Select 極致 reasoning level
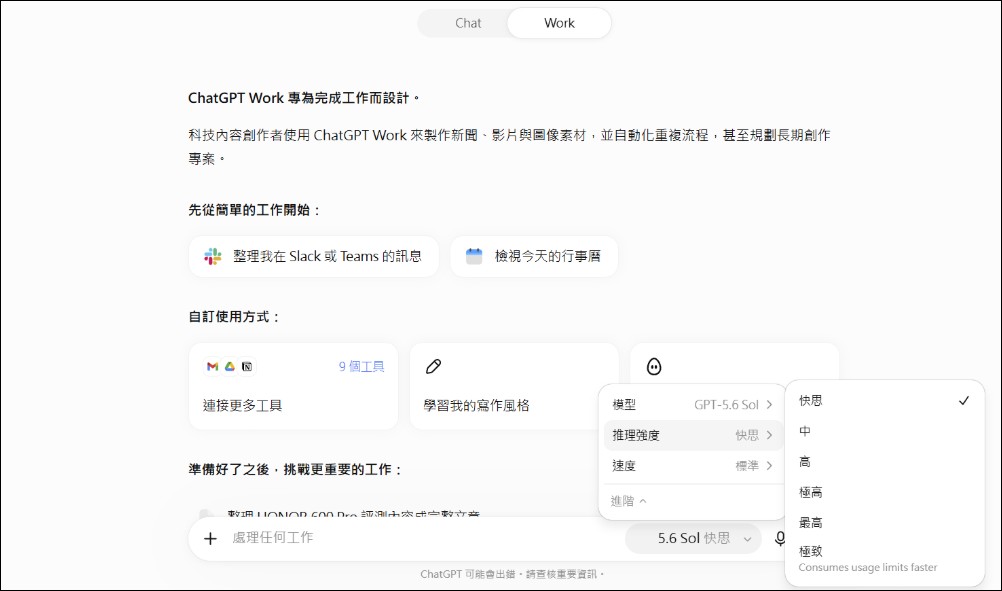 pos(884,558)
